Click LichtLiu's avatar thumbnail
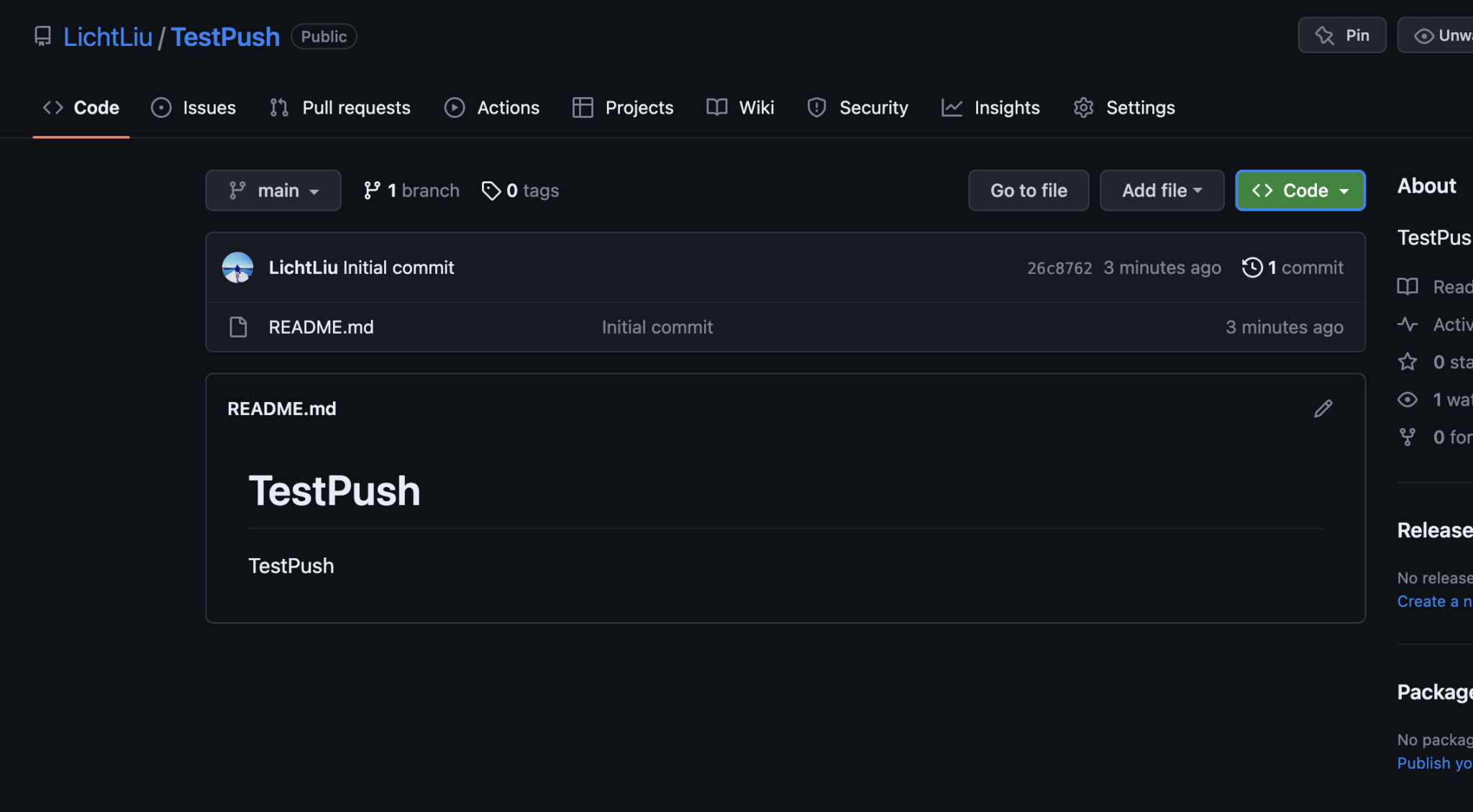Viewport: 1473px width, 812px height. [x=237, y=267]
